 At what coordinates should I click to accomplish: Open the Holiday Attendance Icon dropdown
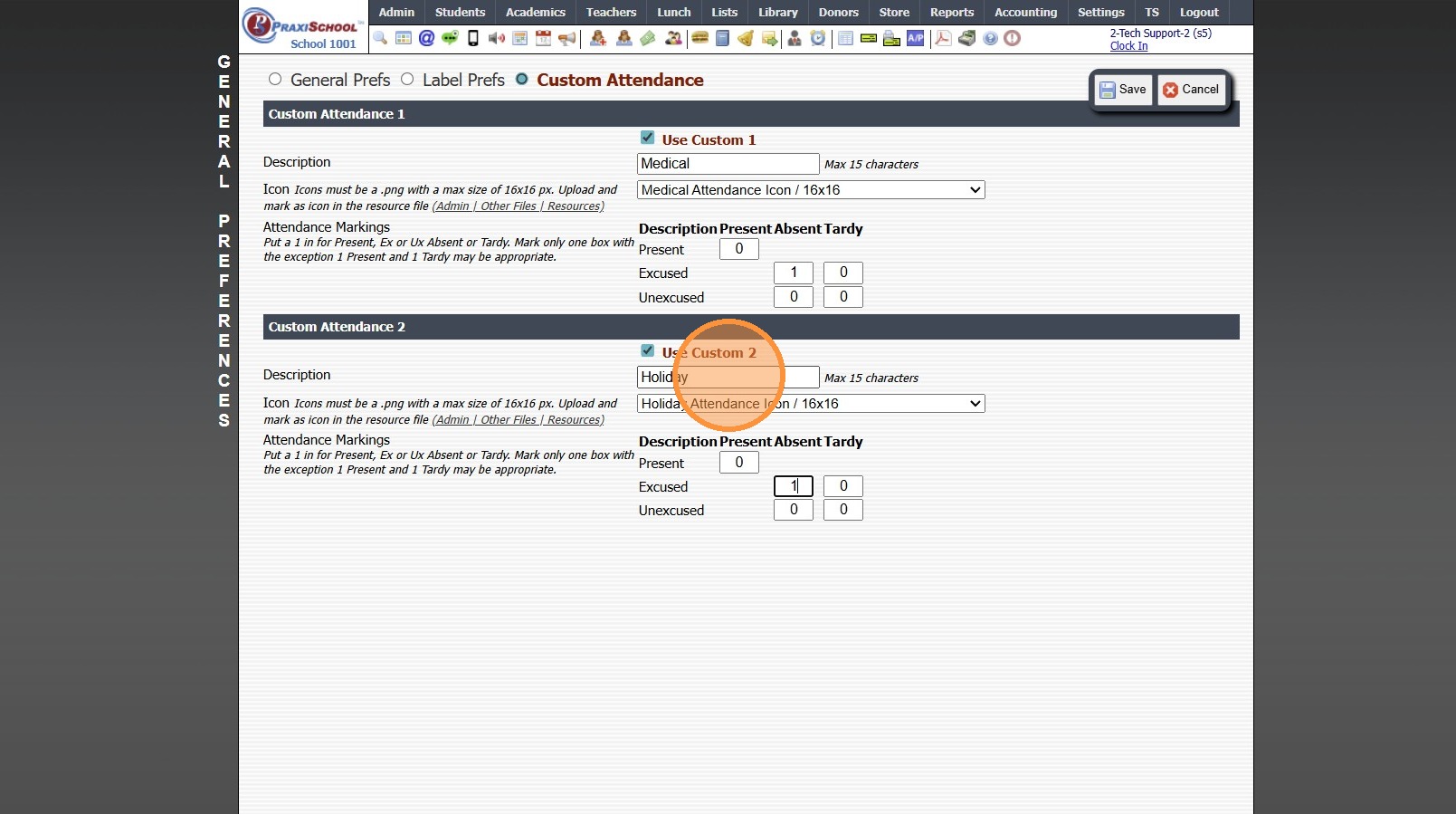811,404
